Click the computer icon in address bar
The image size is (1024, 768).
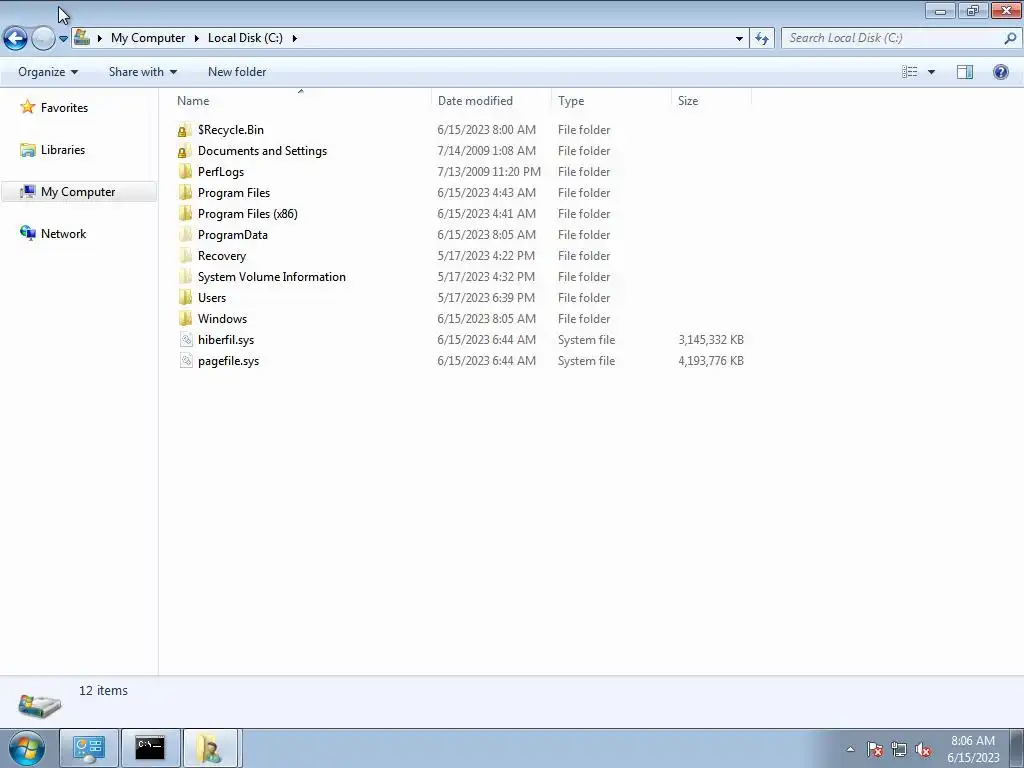(82, 37)
